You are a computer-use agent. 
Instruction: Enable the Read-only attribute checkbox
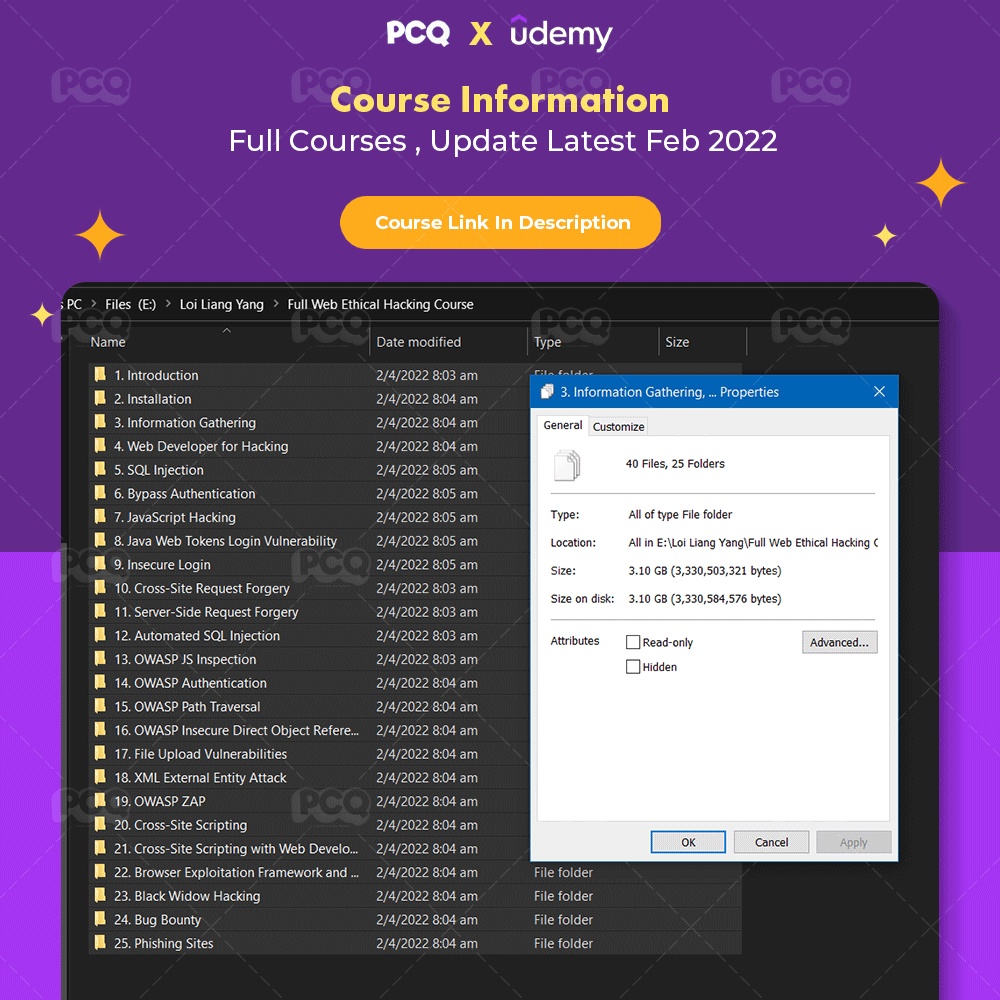(x=633, y=642)
